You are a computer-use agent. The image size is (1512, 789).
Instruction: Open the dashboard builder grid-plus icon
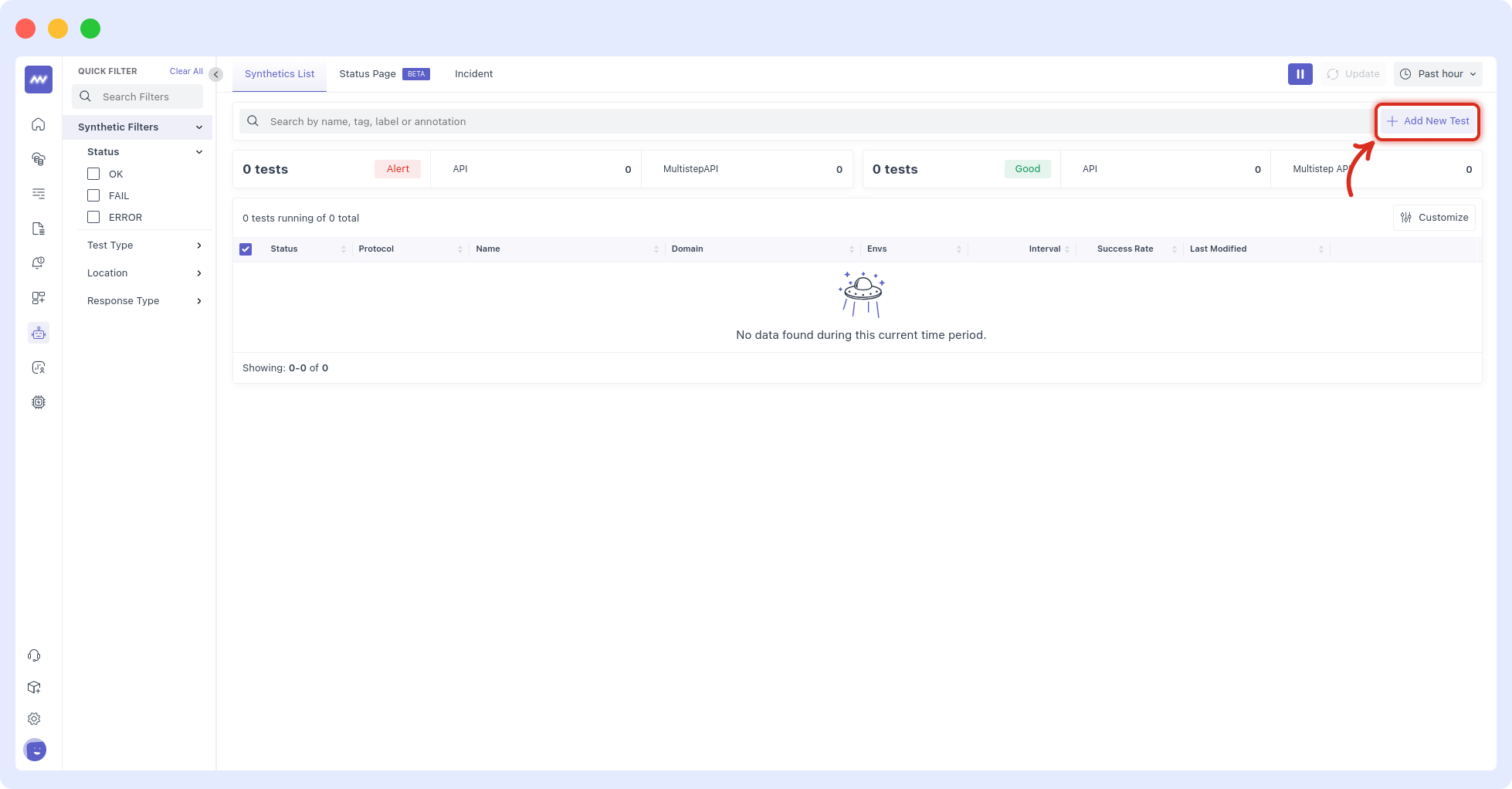pyautogui.click(x=38, y=298)
